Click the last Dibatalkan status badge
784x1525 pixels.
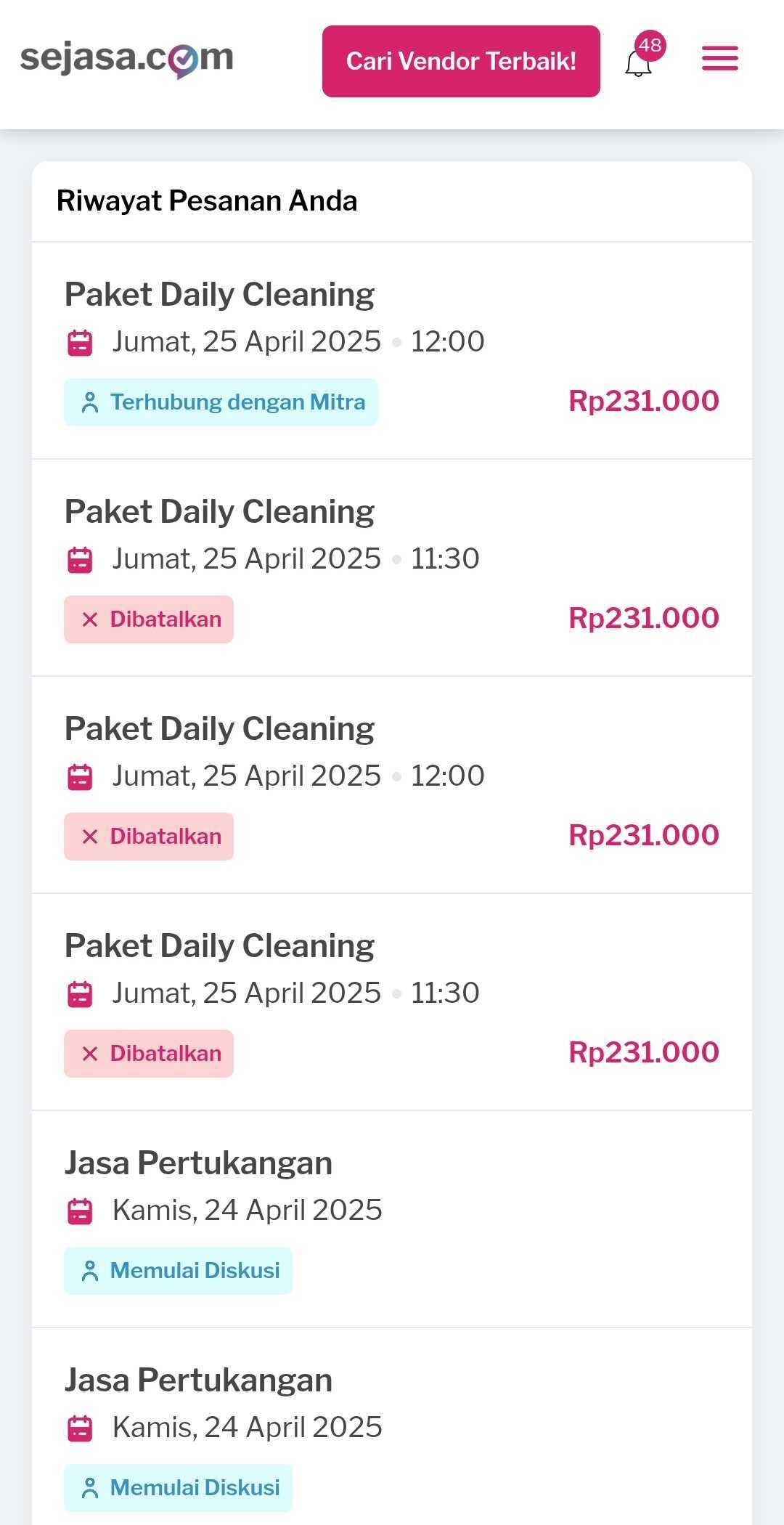click(149, 1054)
